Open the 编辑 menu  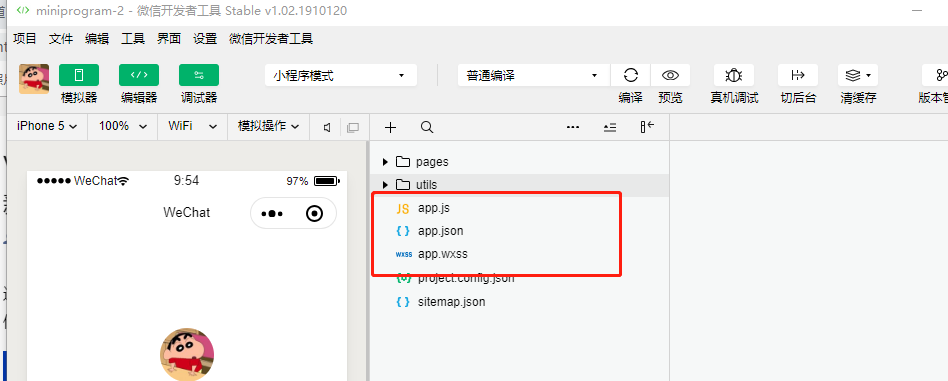(97, 39)
